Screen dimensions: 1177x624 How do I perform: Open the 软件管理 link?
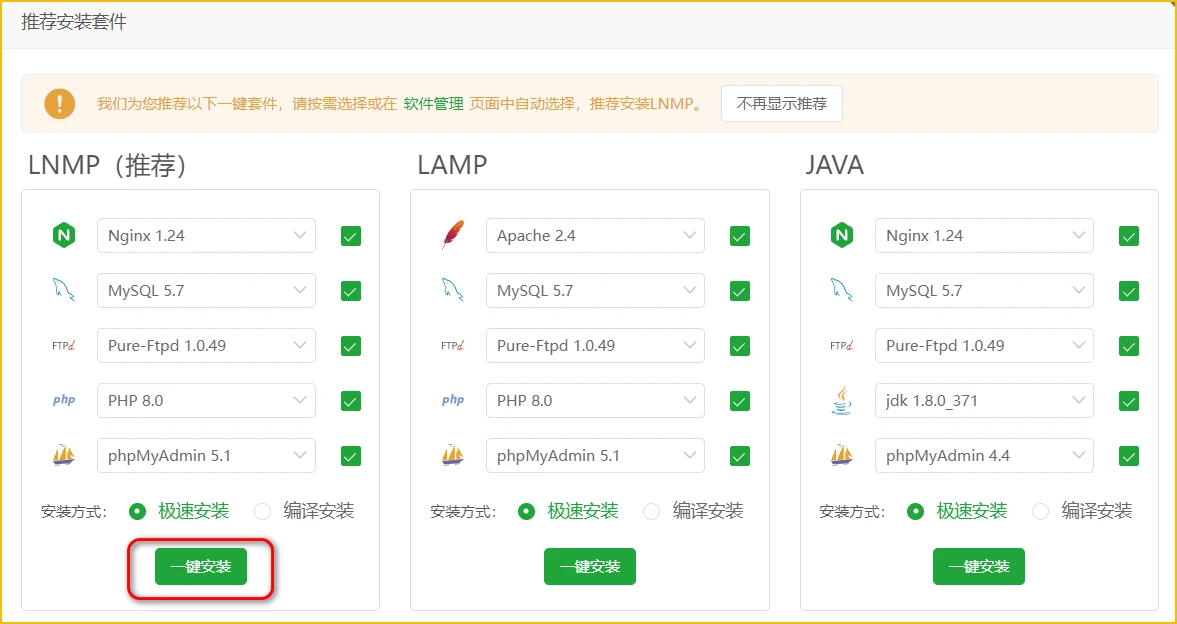pos(434,104)
